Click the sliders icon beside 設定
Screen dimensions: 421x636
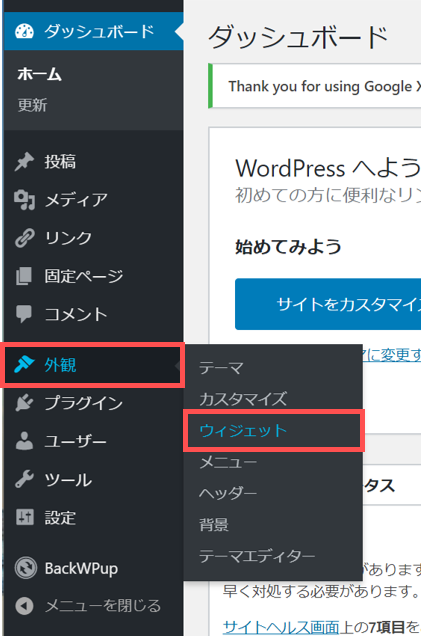click(x=24, y=517)
